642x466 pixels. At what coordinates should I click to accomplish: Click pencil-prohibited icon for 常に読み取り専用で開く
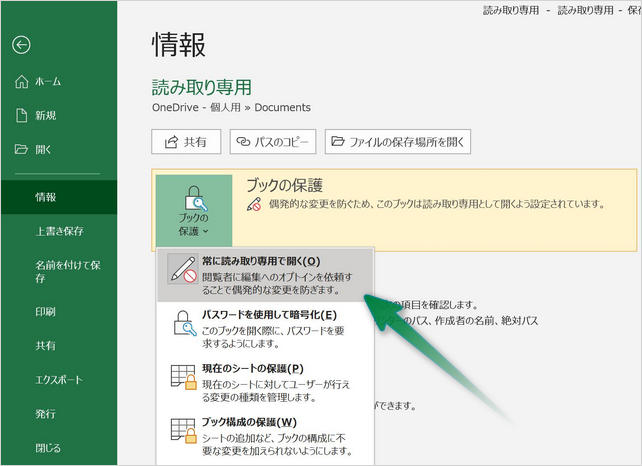pyautogui.click(x=183, y=269)
